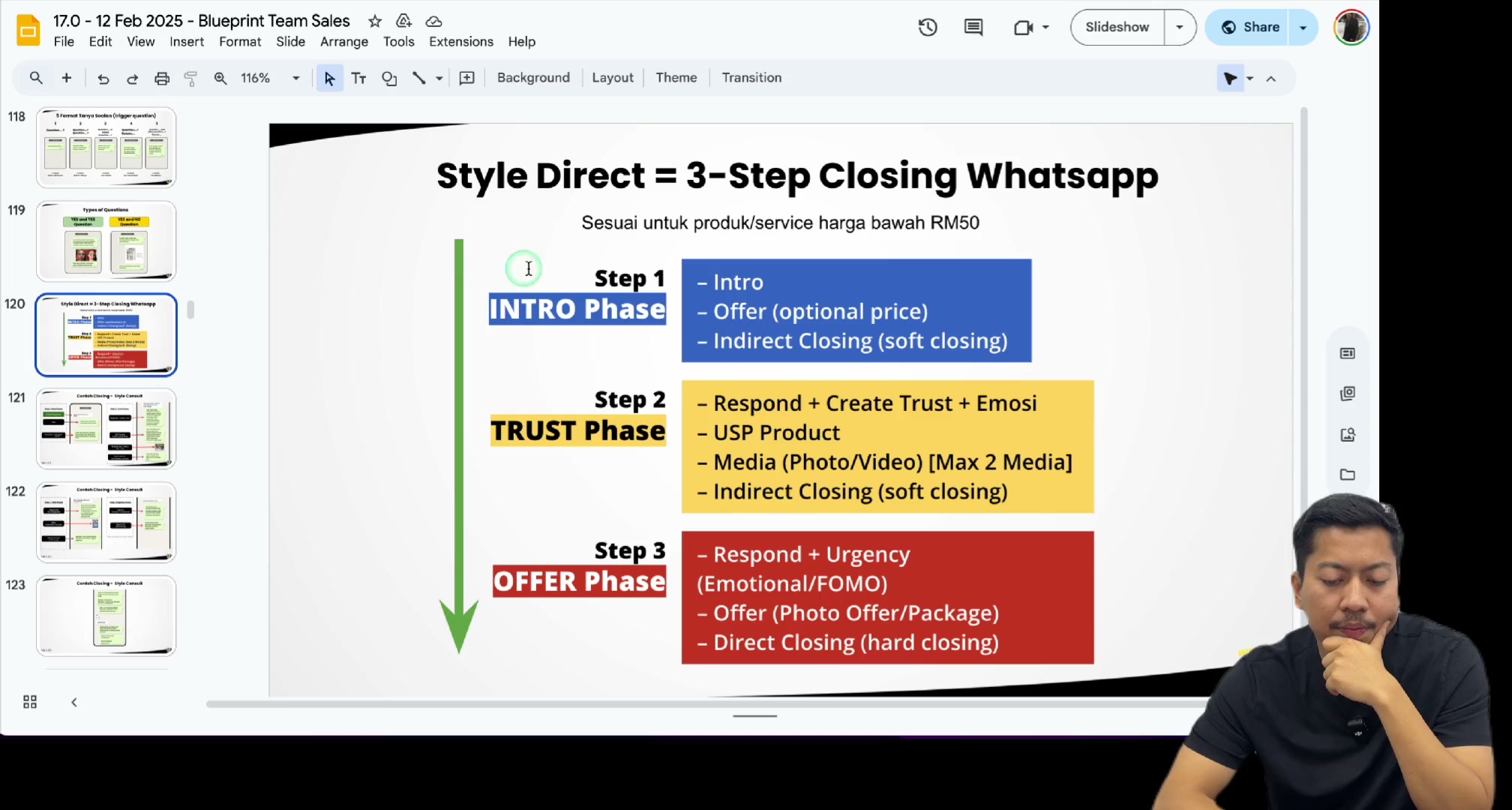Expand video call options arrow
The height and width of the screenshot is (810, 1512).
[1045, 28]
